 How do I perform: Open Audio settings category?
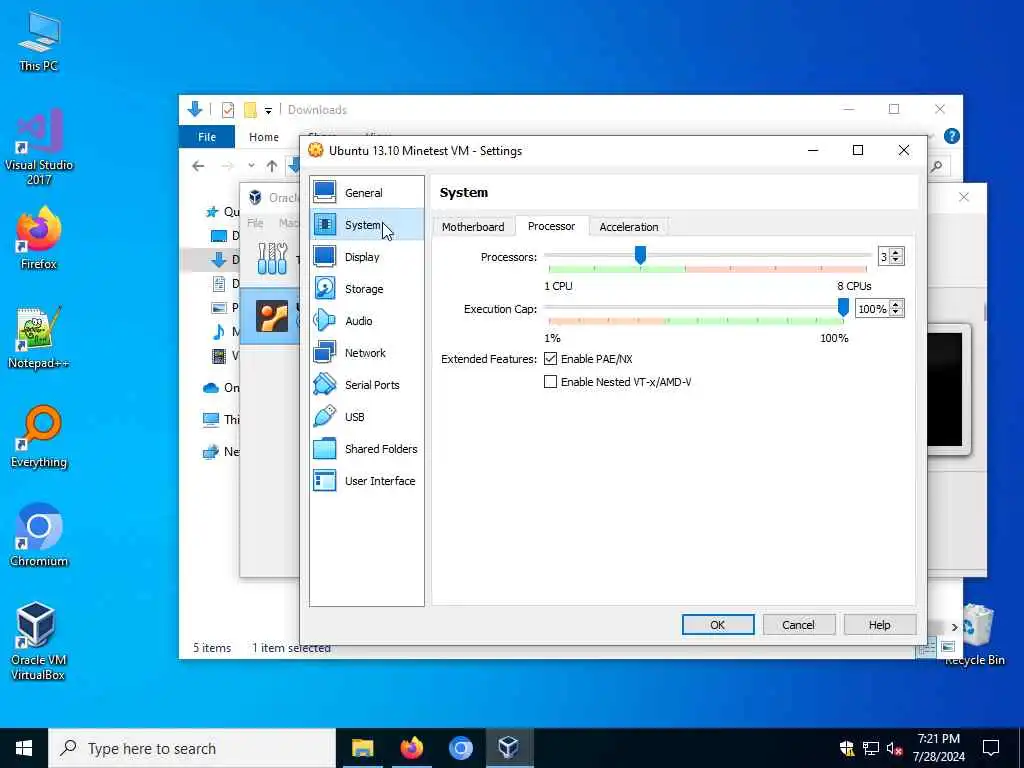(x=366, y=321)
